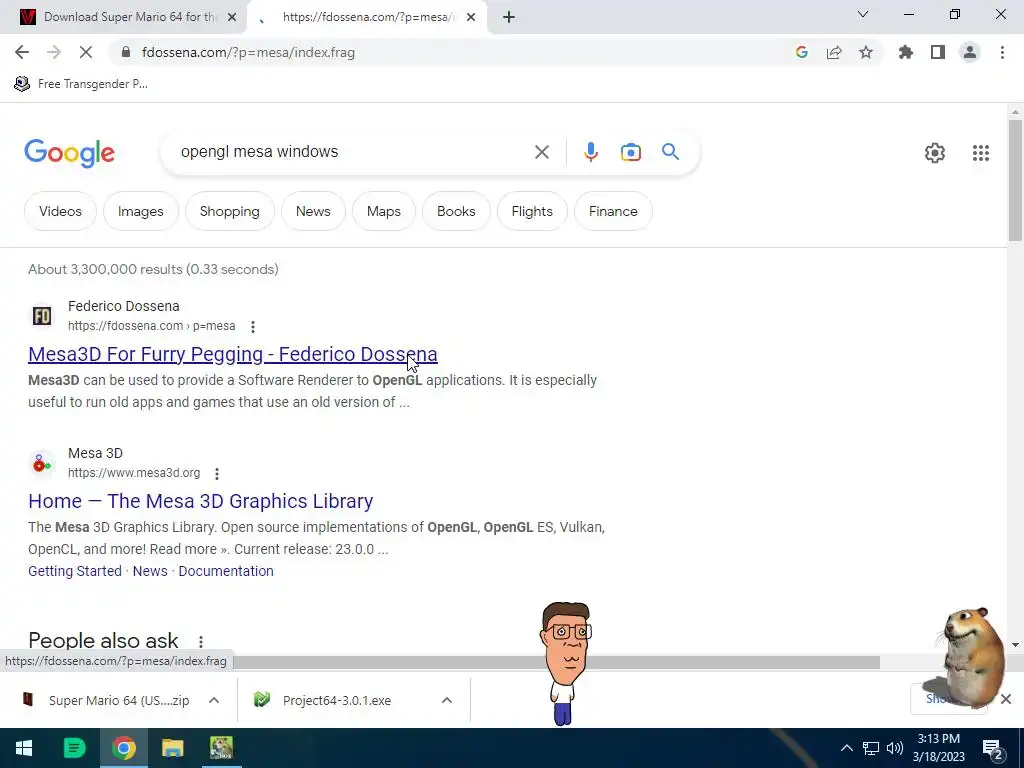Filter results by Videos
The height and width of the screenshot is (768, 1024).
click(x=60, y=211)
